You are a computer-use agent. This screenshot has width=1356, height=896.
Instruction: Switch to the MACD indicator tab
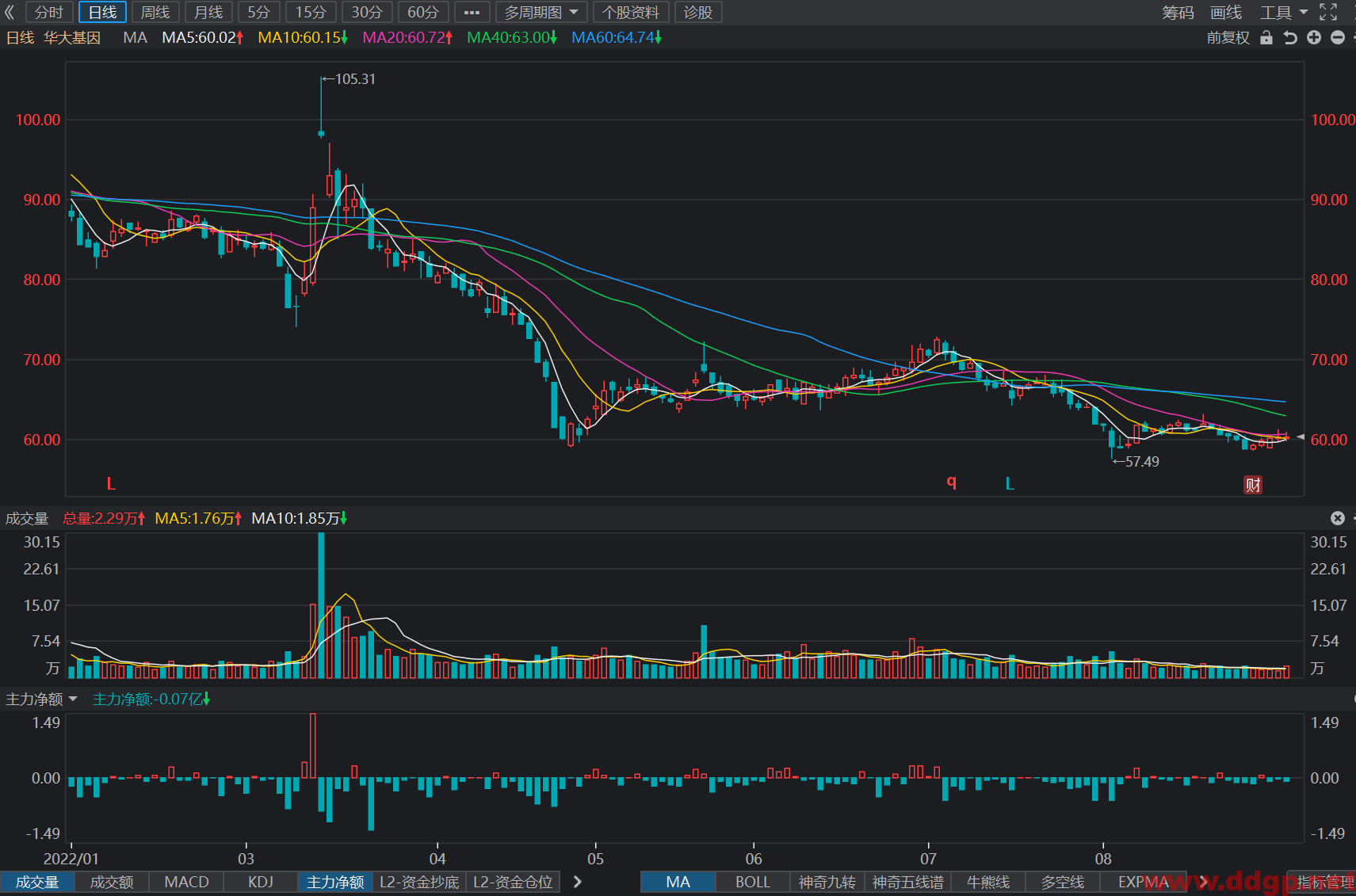point(186,882)
